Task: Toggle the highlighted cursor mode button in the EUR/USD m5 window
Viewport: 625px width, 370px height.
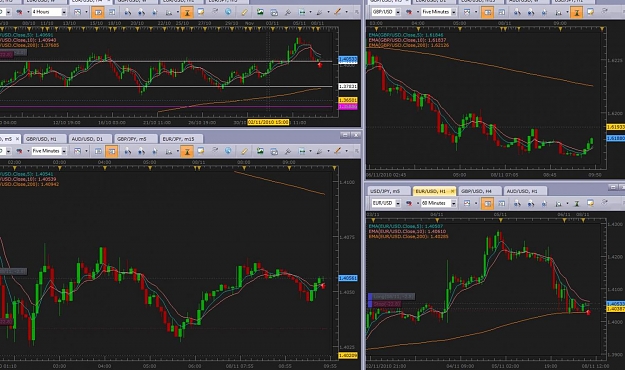Action: tap(187, 151)
